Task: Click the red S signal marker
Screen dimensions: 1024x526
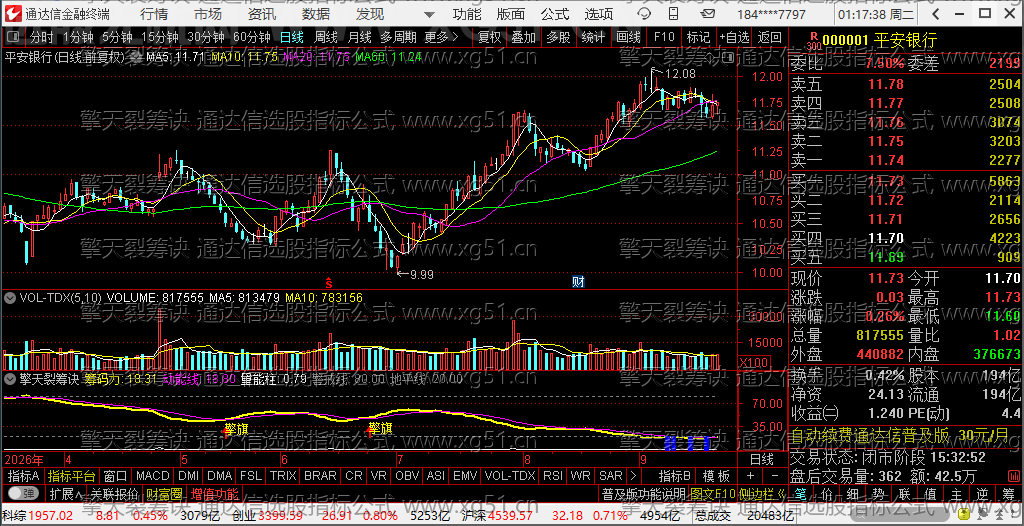Action: pyautogui.click(x=329, y=283)
